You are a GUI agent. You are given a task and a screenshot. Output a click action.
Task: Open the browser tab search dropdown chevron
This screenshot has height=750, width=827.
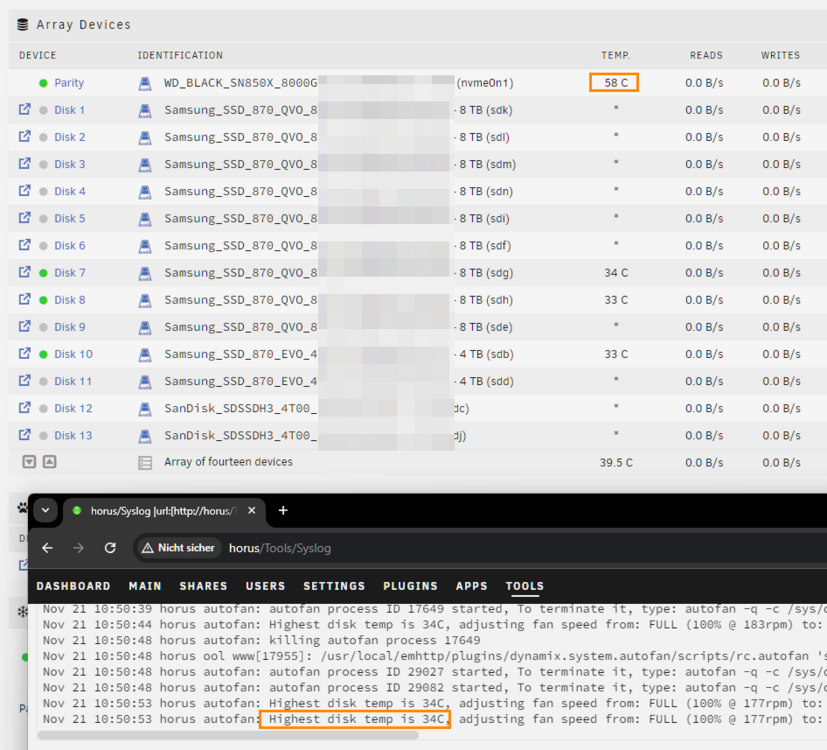click(45, 510)
